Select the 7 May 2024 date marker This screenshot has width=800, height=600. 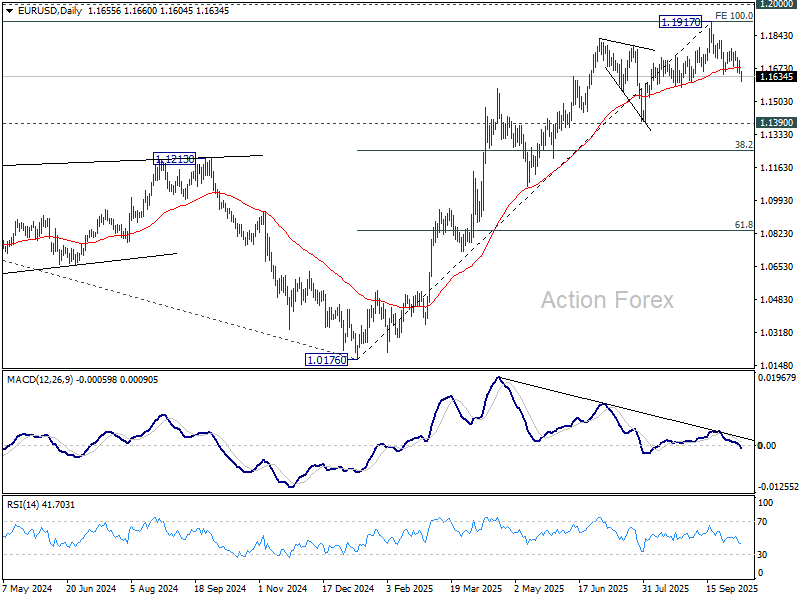(27, 589)
